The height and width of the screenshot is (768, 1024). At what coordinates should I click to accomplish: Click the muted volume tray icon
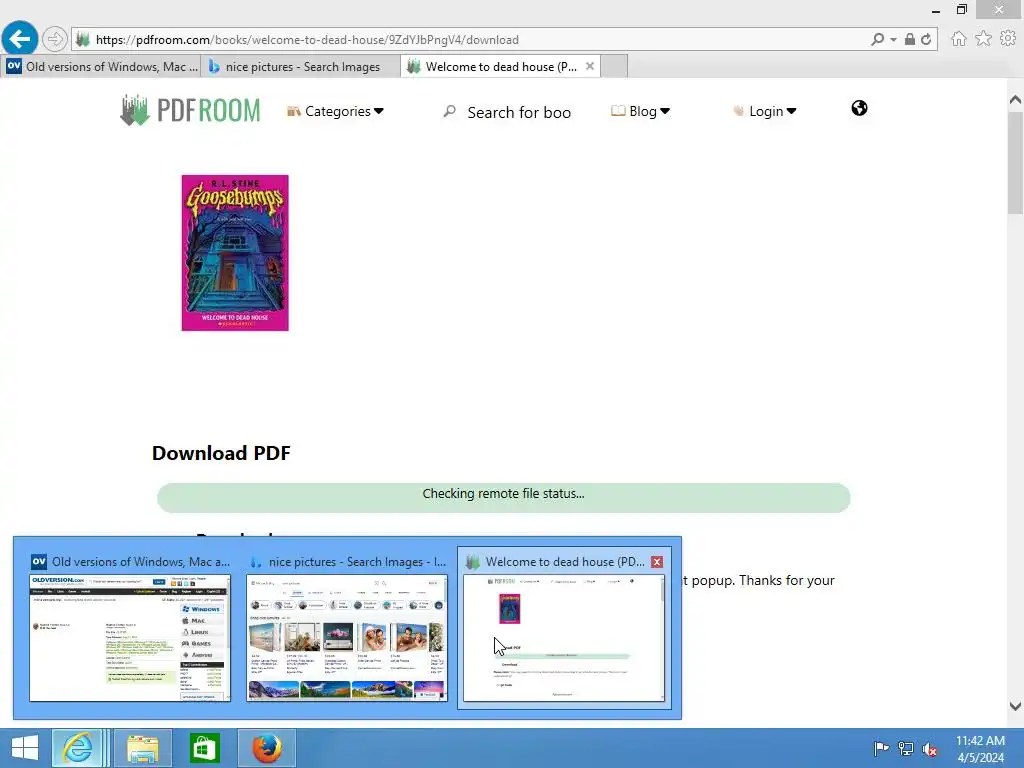click(930, 748)
